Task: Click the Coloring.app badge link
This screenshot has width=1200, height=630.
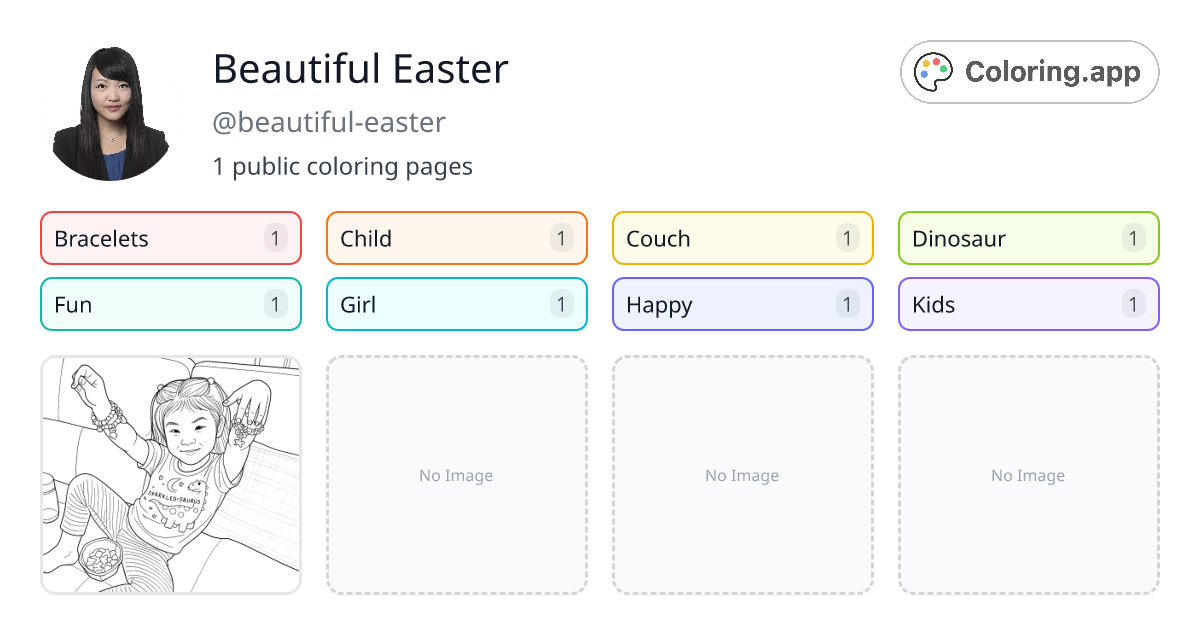Action: [1029, 71]
